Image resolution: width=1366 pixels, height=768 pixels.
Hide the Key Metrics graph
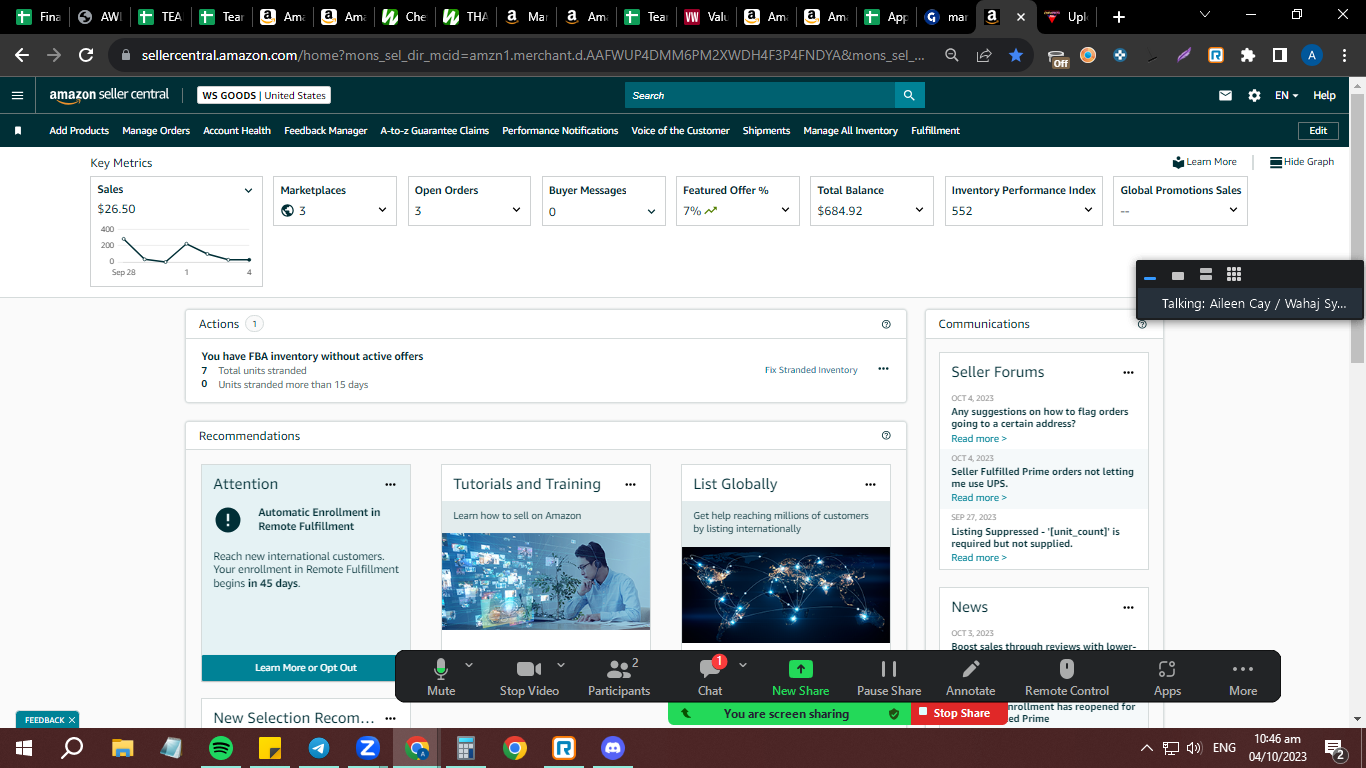pyautogui.click(x=1302, y=162)
